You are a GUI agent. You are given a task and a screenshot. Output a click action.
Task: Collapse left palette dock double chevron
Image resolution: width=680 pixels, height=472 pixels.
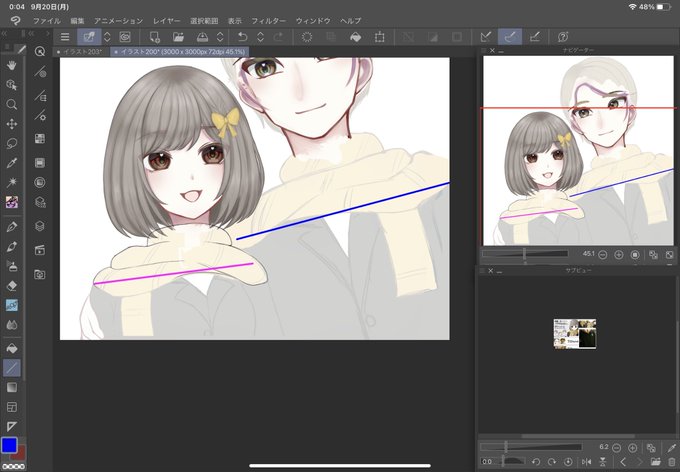click(x=4, y=33)
